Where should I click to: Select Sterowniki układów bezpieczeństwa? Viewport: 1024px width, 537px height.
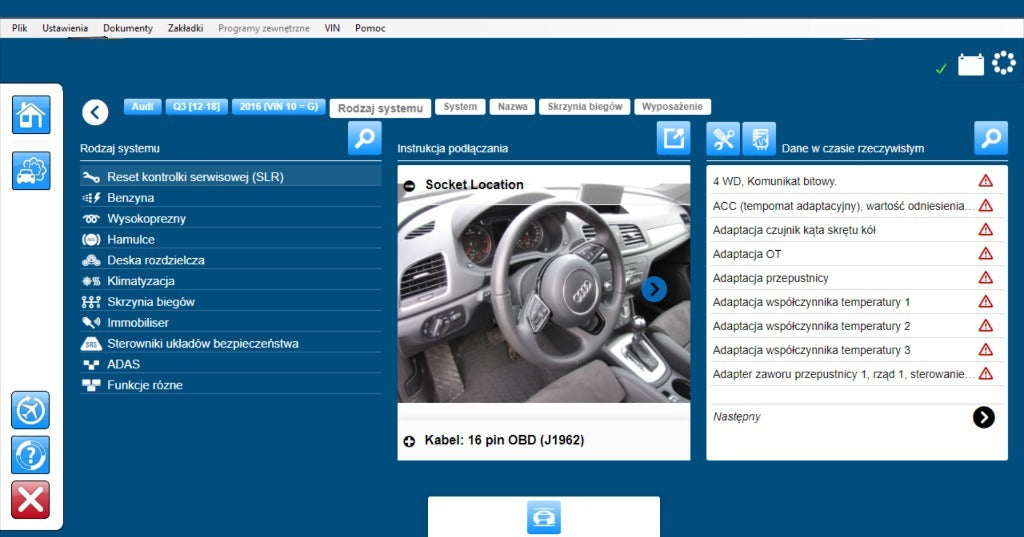231,344
